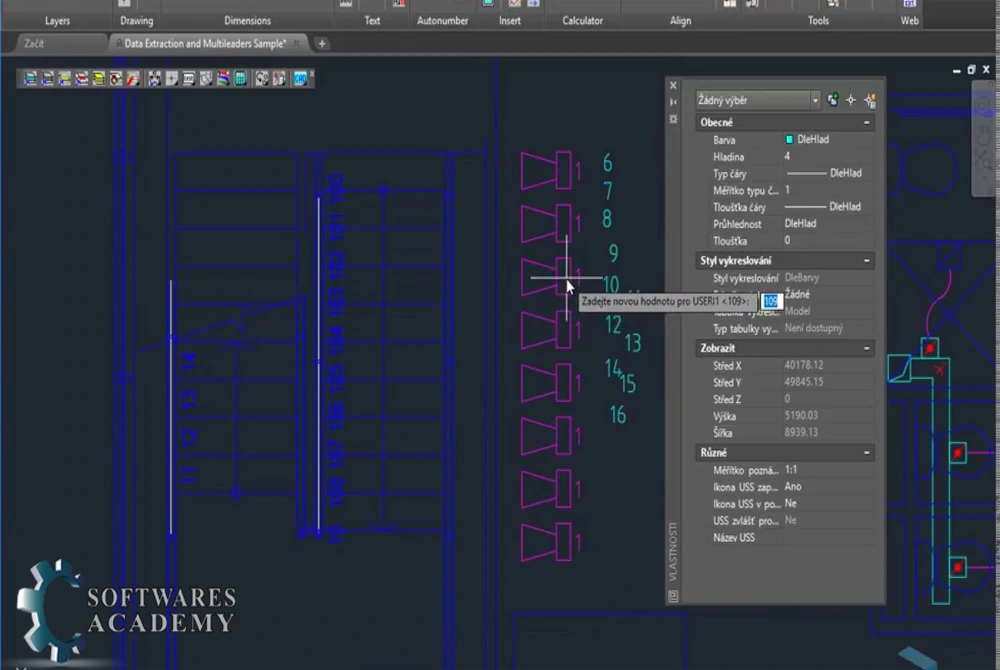1000x670 pixels.
Task: Click the Insert ribbon panel label
Action: [510, 20]
